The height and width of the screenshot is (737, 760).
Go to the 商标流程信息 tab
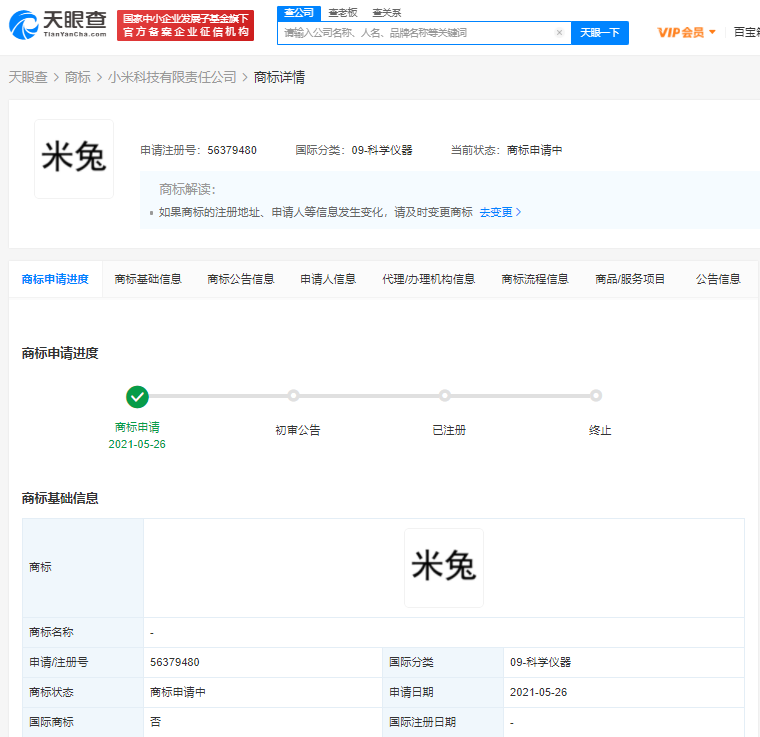coord(535,279)
